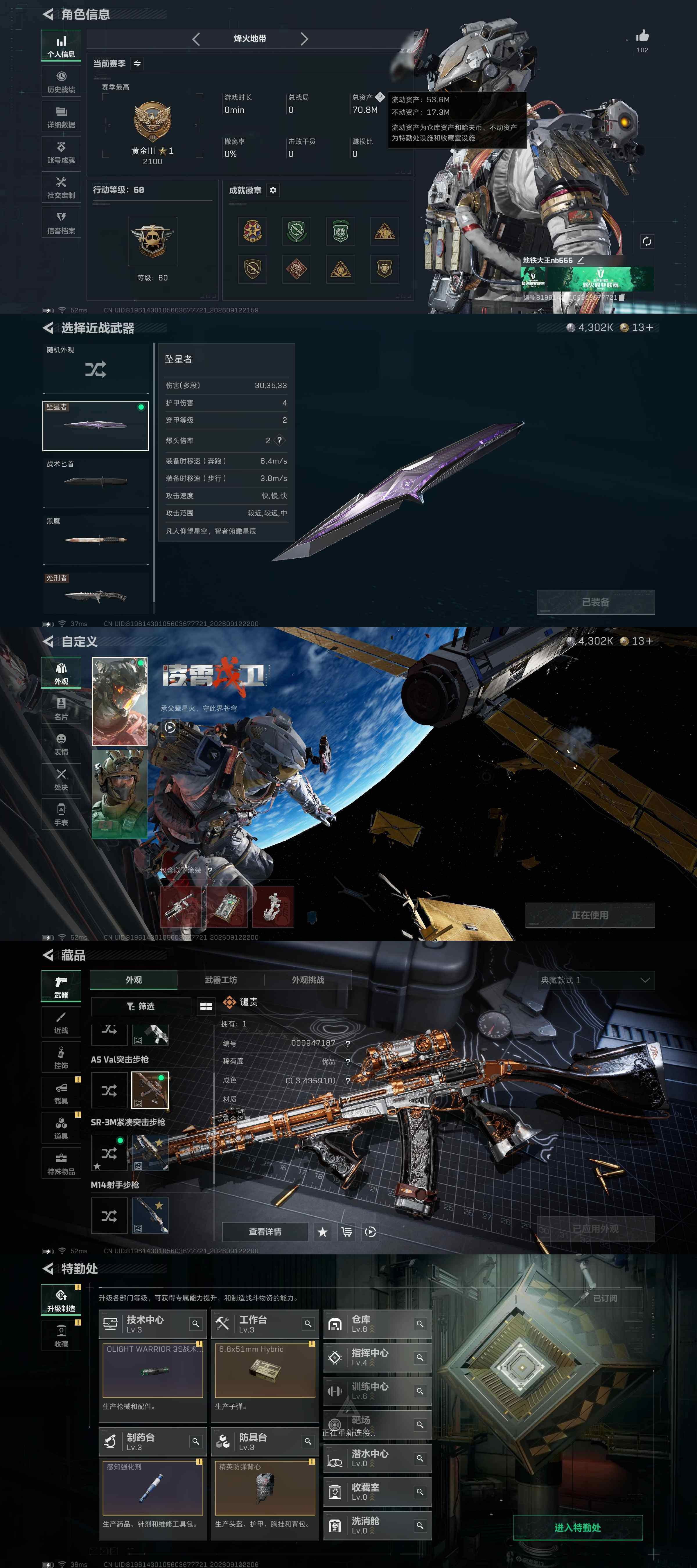Click right arrow beside 烽火地带

[304, 39]
